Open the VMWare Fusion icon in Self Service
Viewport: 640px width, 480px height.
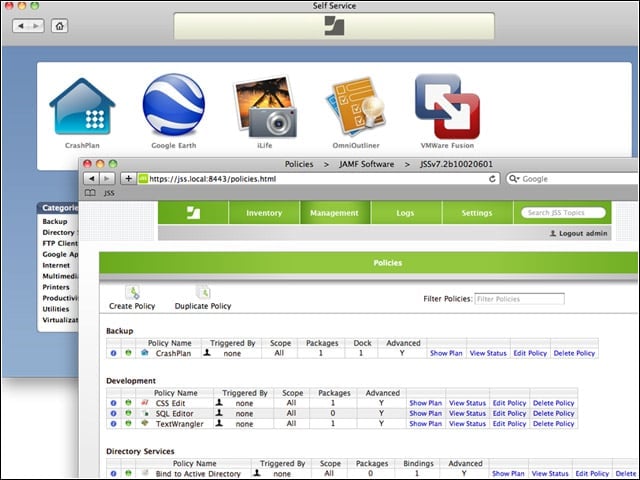click(447, 106)
